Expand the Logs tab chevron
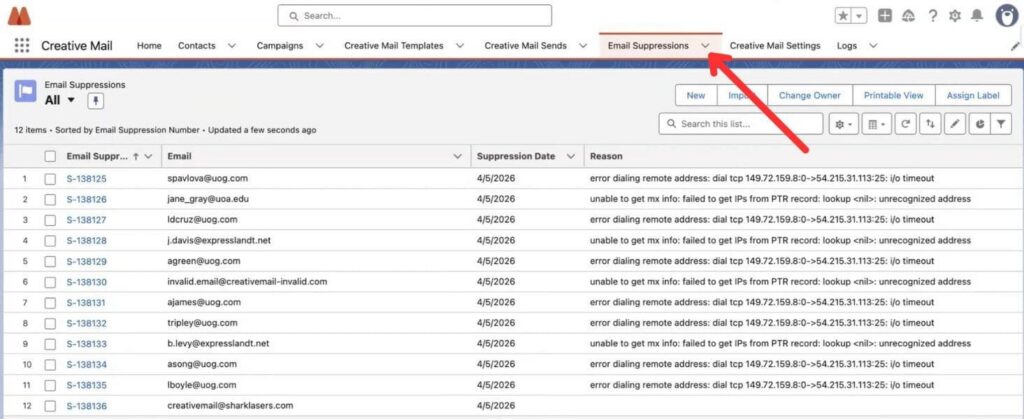1024x419 pixels. [873, 46]
